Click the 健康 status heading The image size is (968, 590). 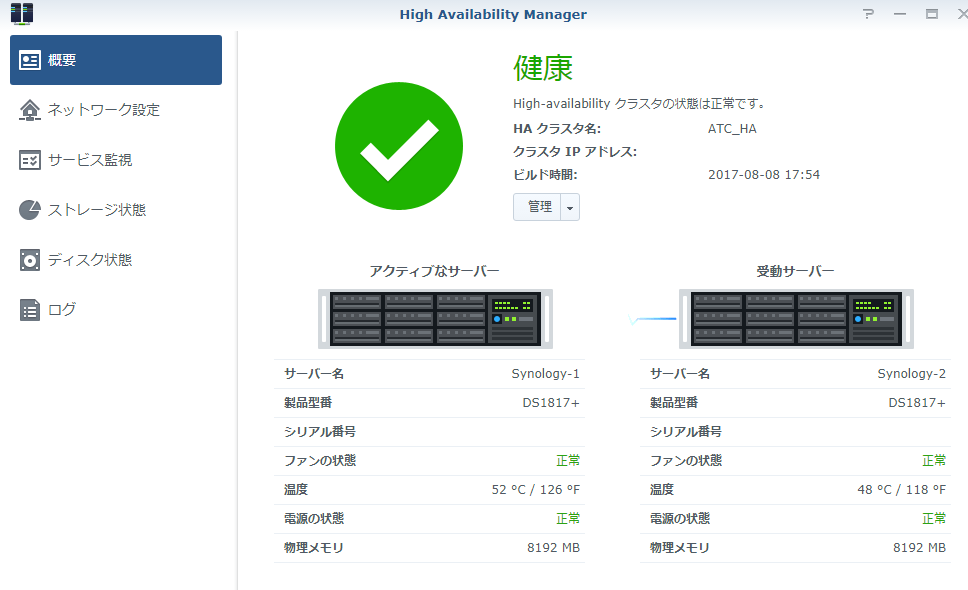[x=543, y=68]
